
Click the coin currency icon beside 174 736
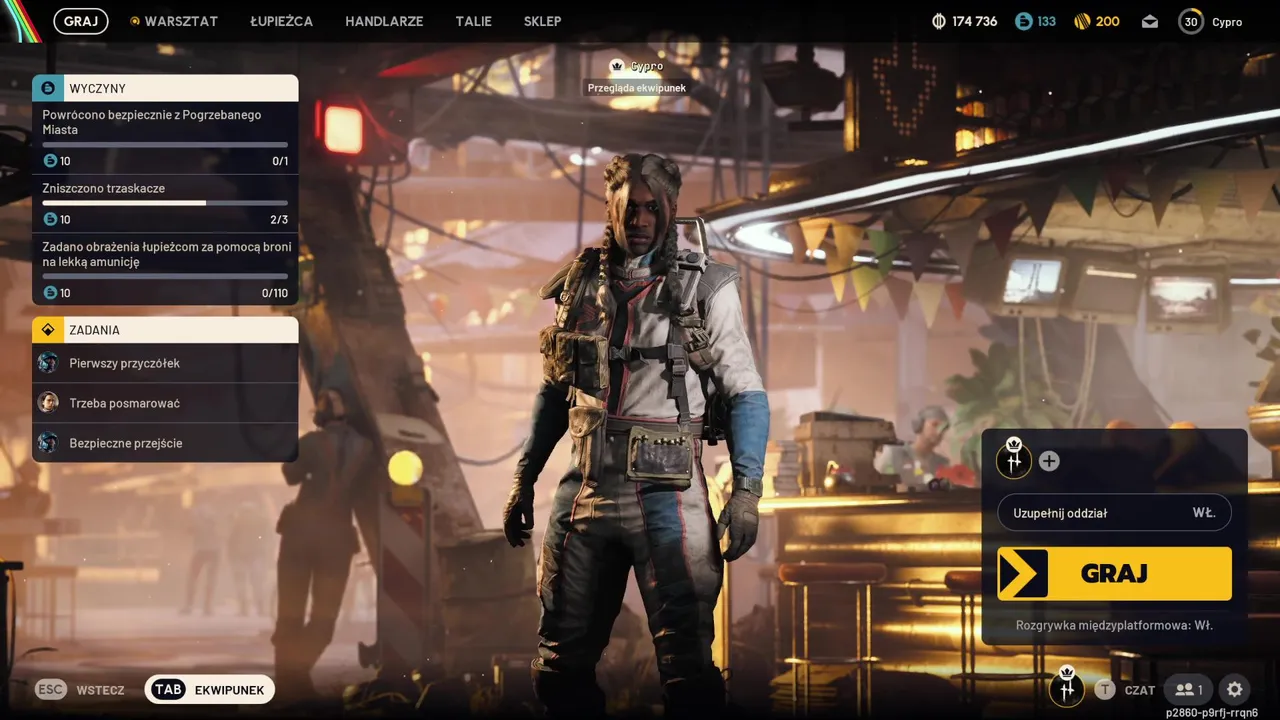tap(938, 21)
